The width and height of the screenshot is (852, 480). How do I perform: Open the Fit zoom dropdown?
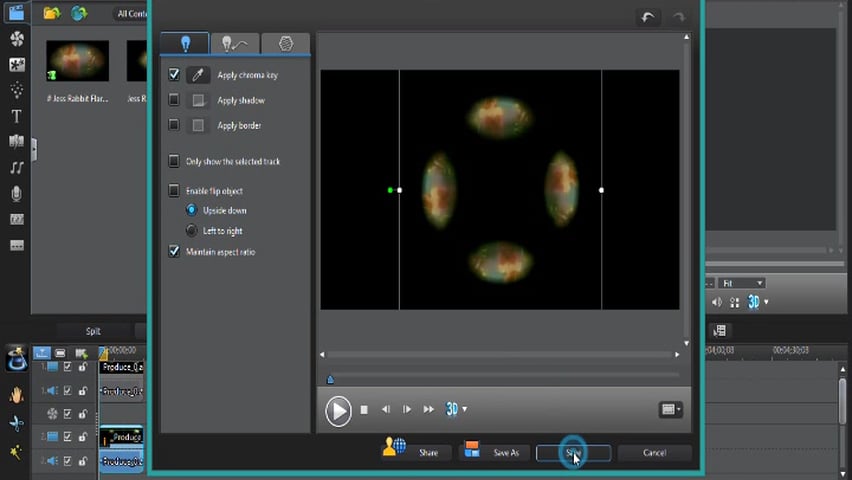[x=742, y=283]
